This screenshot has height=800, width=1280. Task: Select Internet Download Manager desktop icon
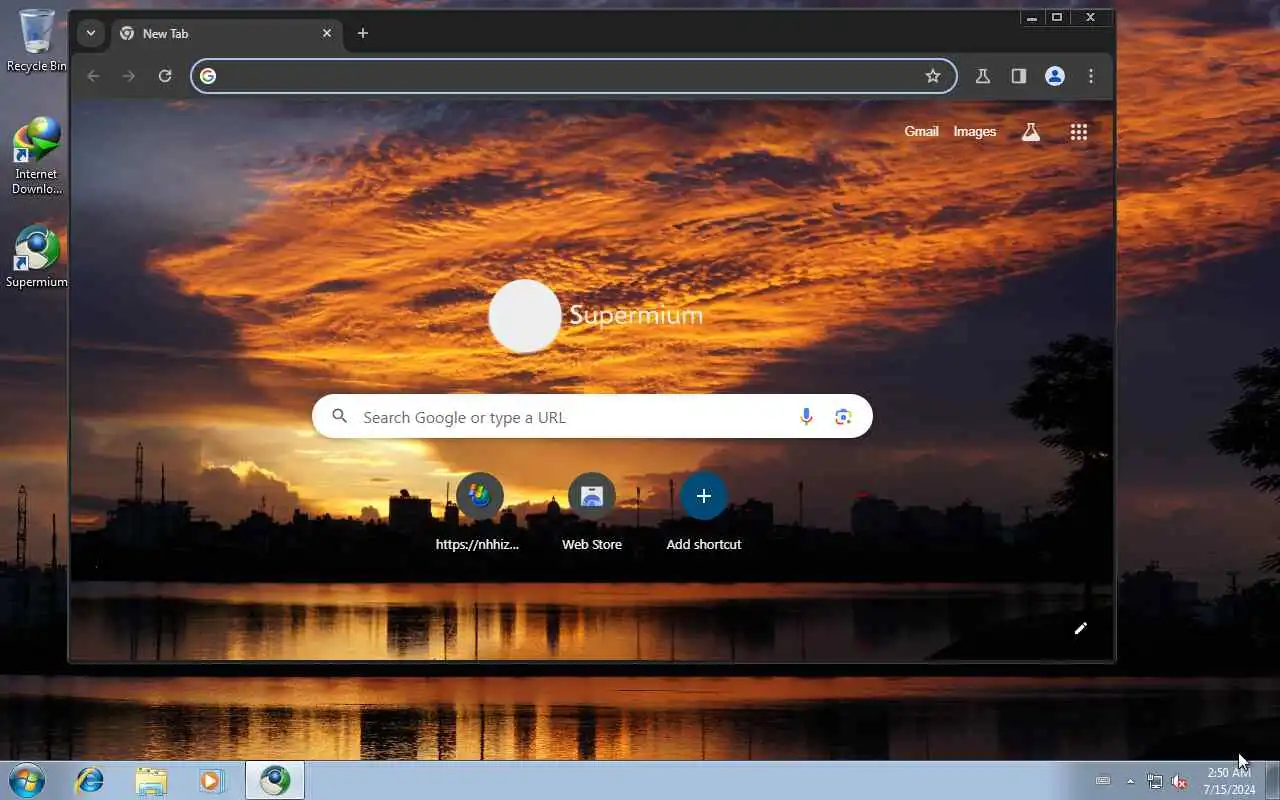[37, 156]
